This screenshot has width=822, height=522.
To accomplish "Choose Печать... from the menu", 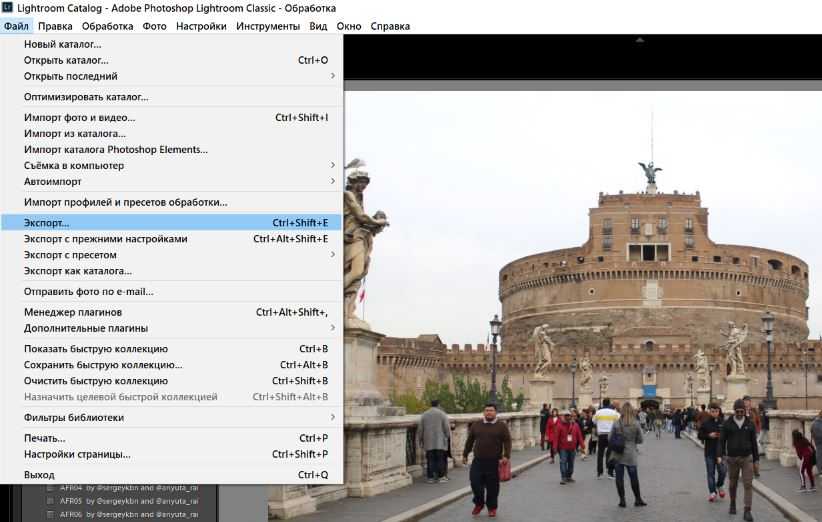I will click(45, 438).
